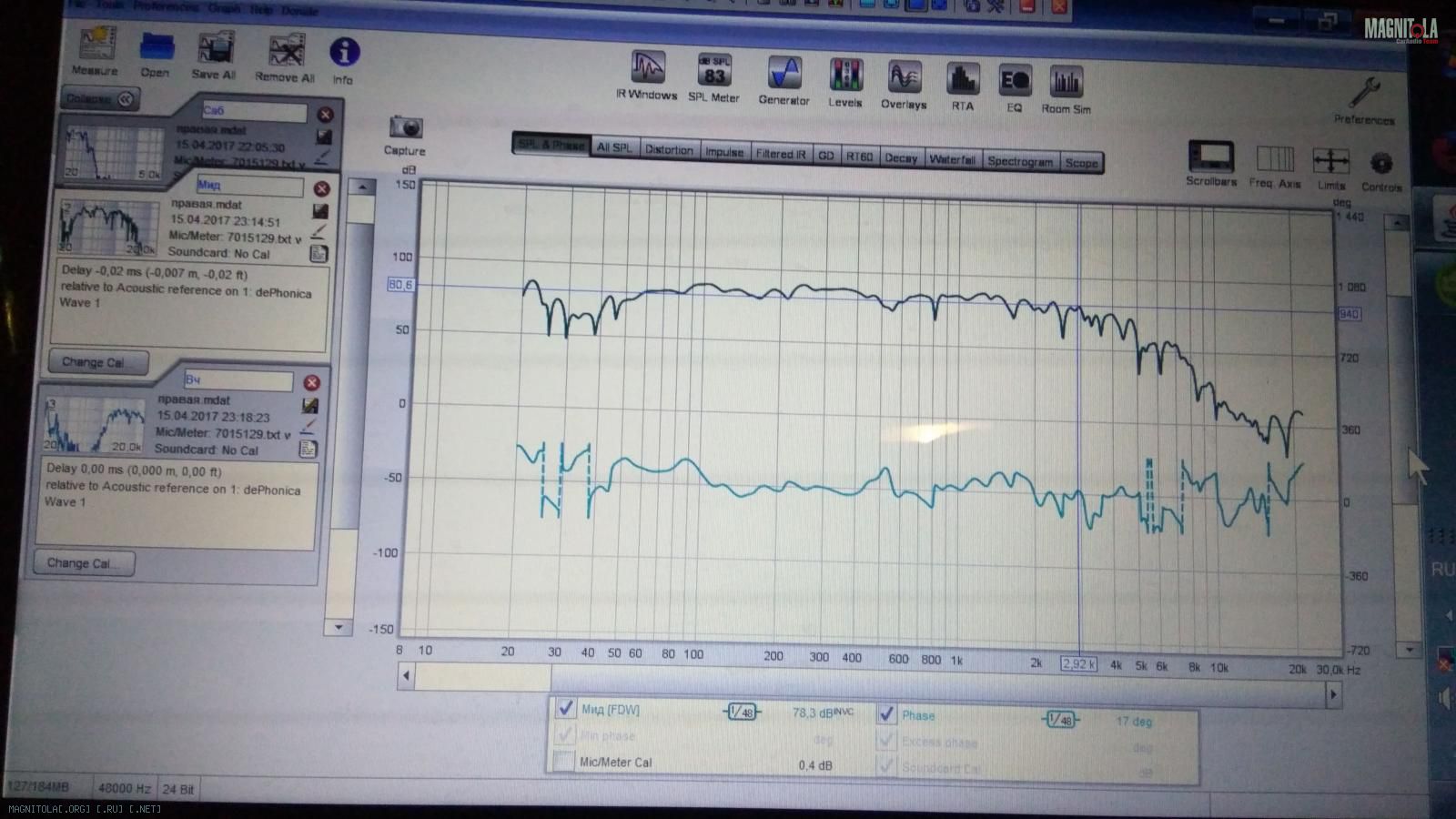Start a new measurement with Measure
1456x819 pixels.
coord(96,51)
